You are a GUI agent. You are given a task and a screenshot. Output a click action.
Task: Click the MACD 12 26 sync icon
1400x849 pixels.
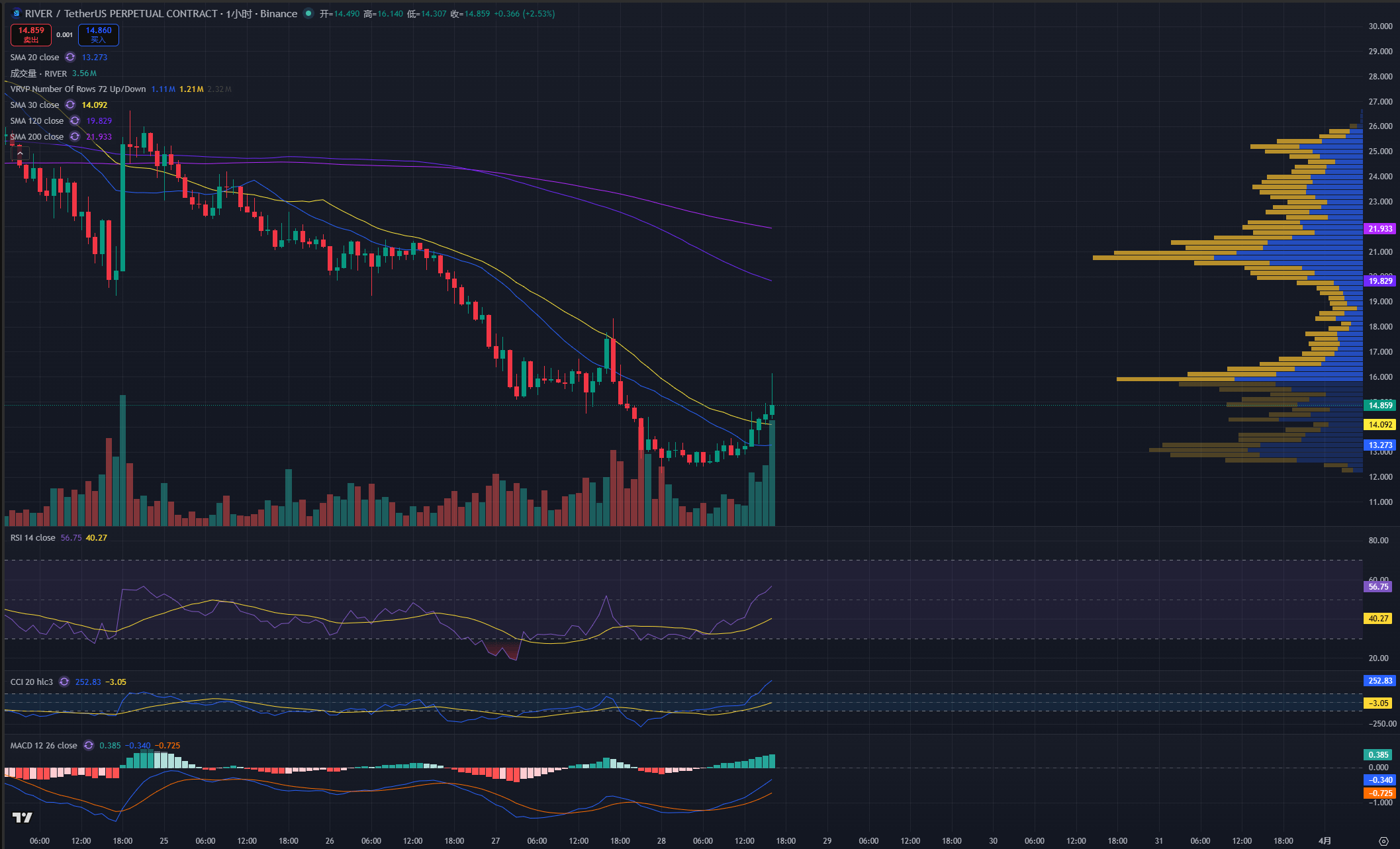click(89, 746)
